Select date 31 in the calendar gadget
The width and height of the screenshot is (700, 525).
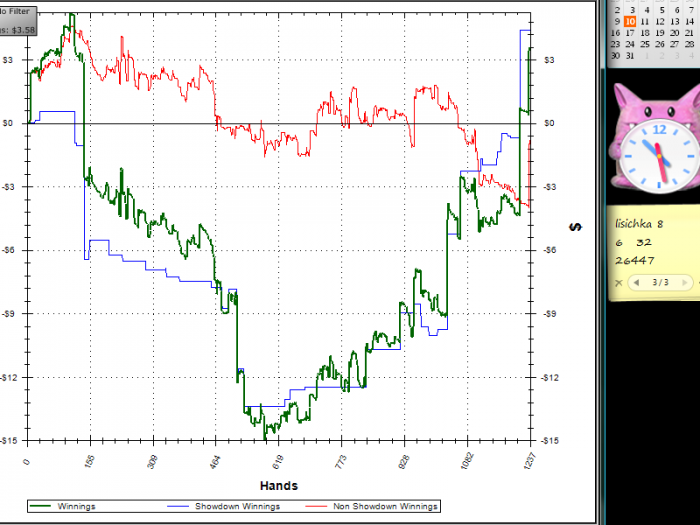[630, 56]
